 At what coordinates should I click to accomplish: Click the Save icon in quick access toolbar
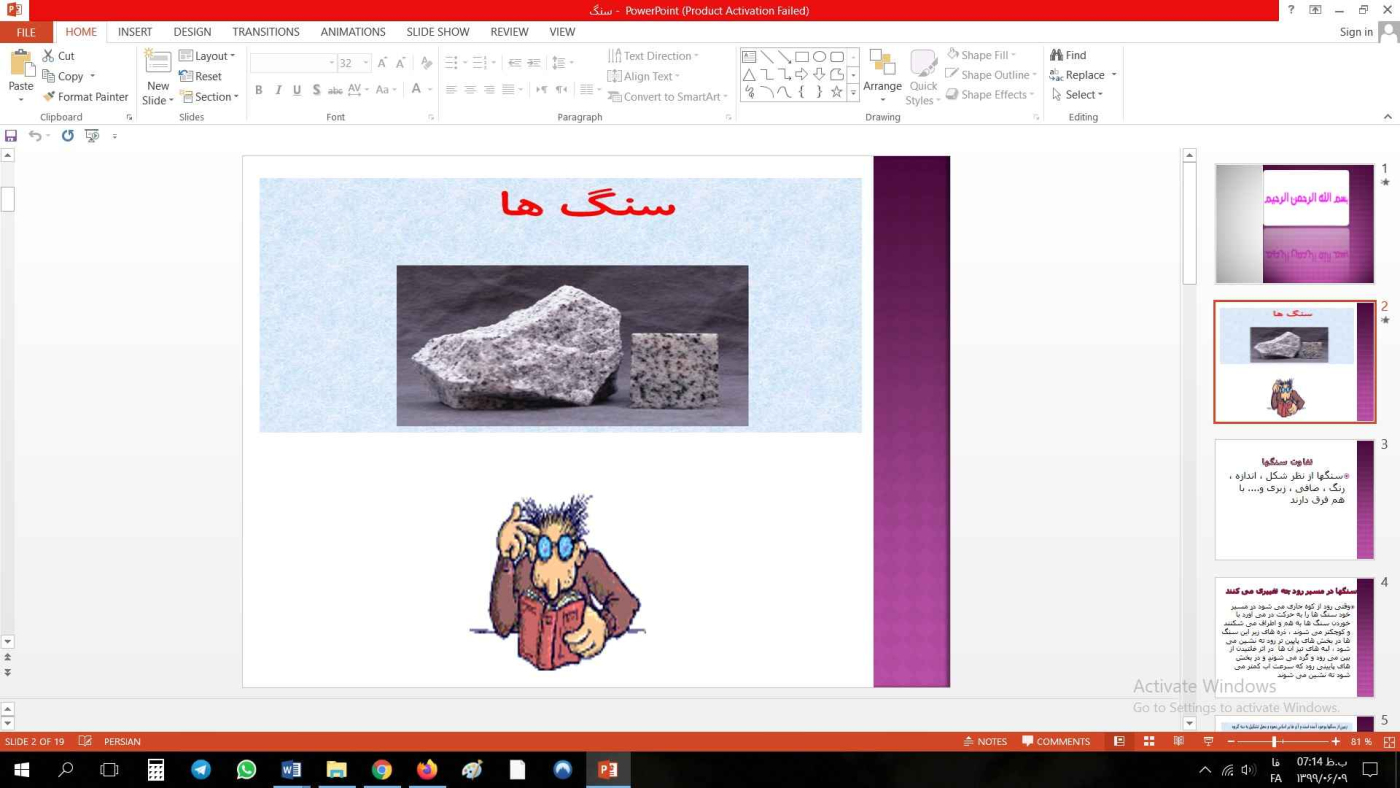point(11,136)
